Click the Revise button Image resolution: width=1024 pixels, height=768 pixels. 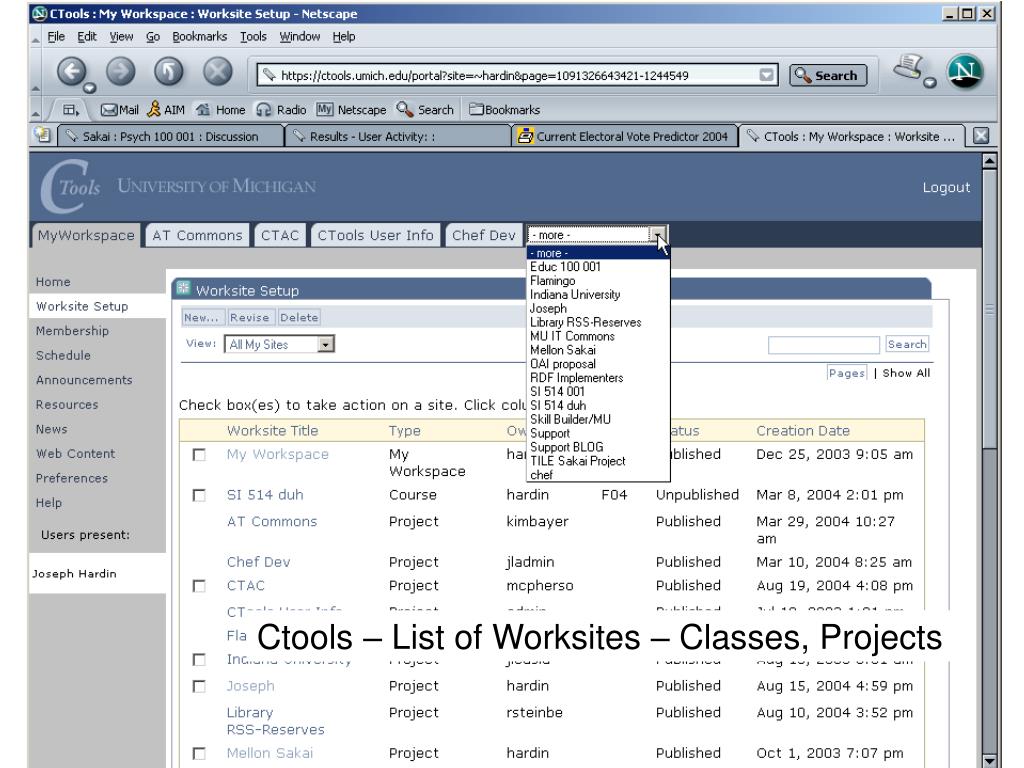(249, 317)
